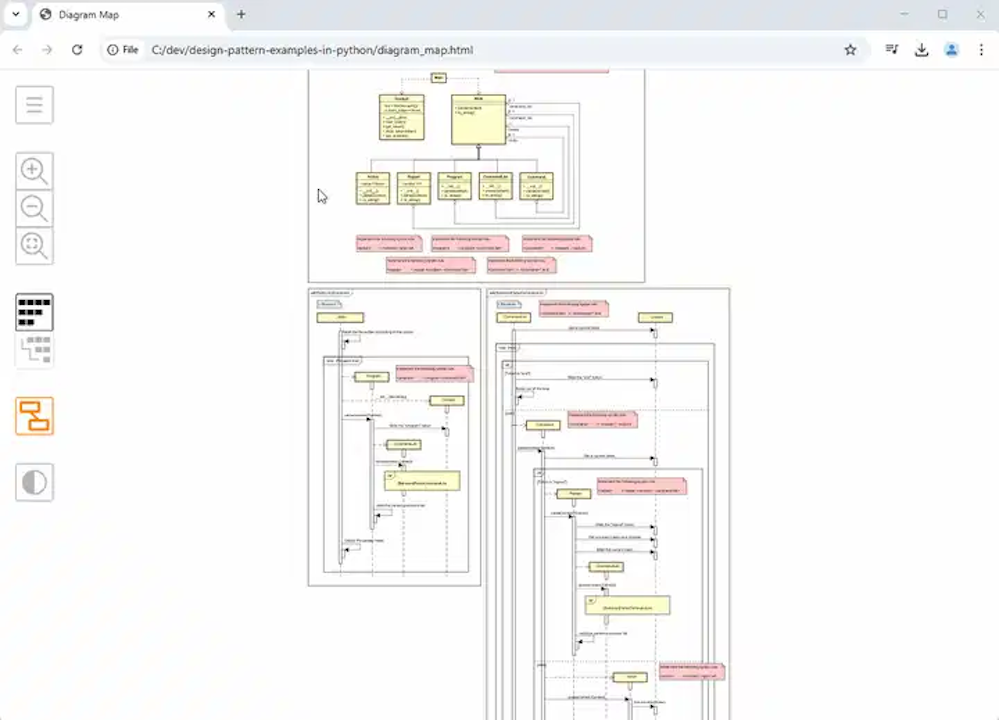Close the Diagram Map tab

click(x=212, y=14)
